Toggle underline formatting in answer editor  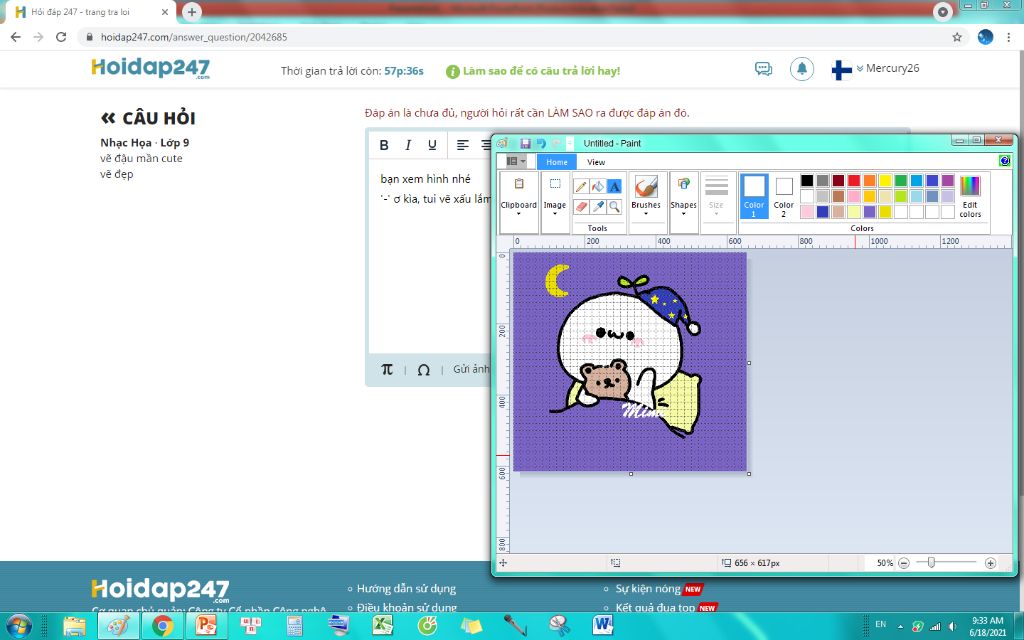(x=432, y=145)
